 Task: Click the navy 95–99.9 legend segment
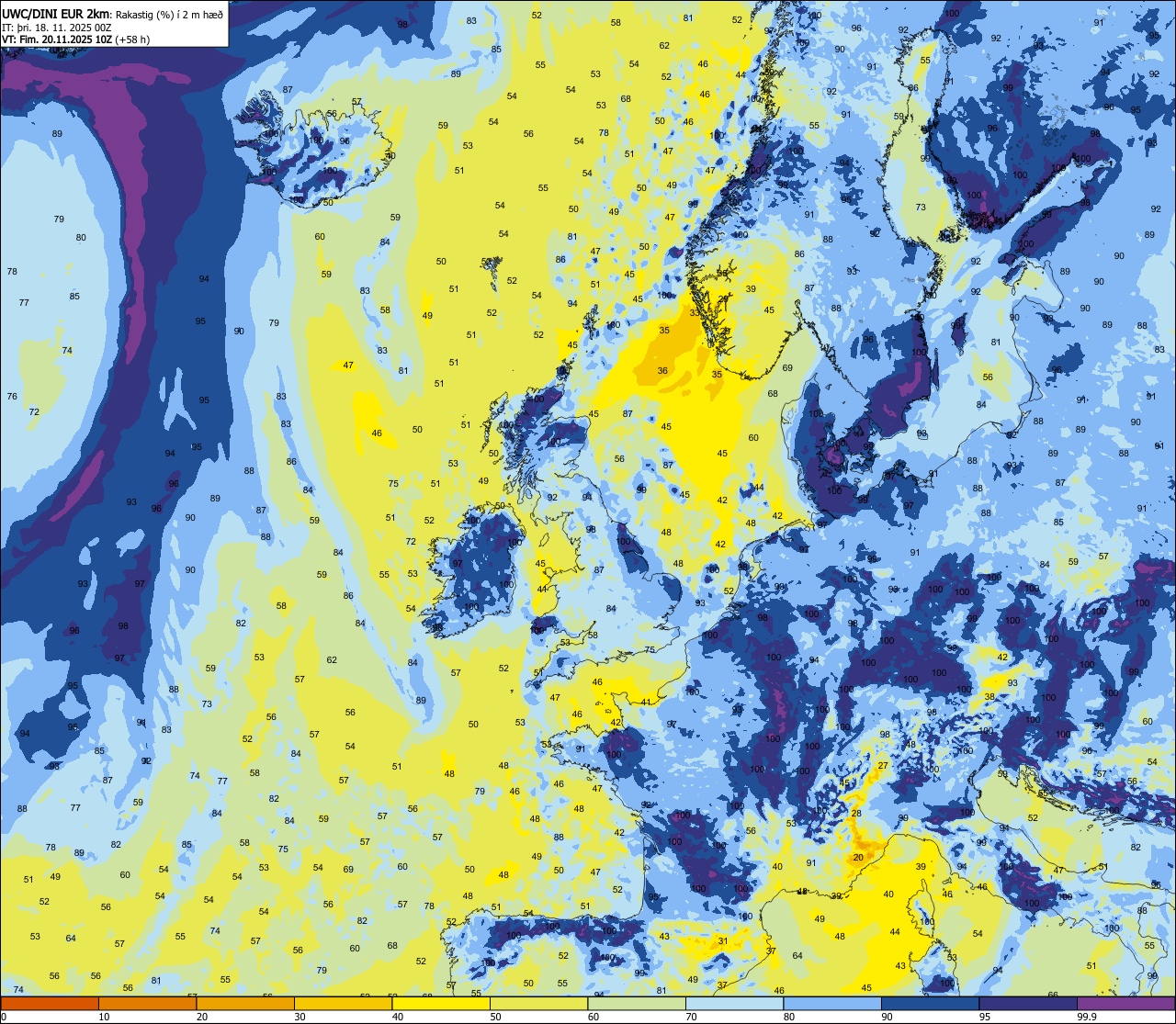click(1028, 1003)
